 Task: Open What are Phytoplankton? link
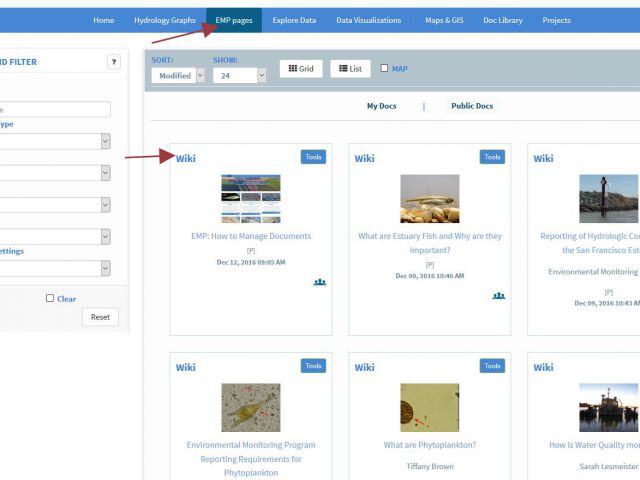(430, 445)
